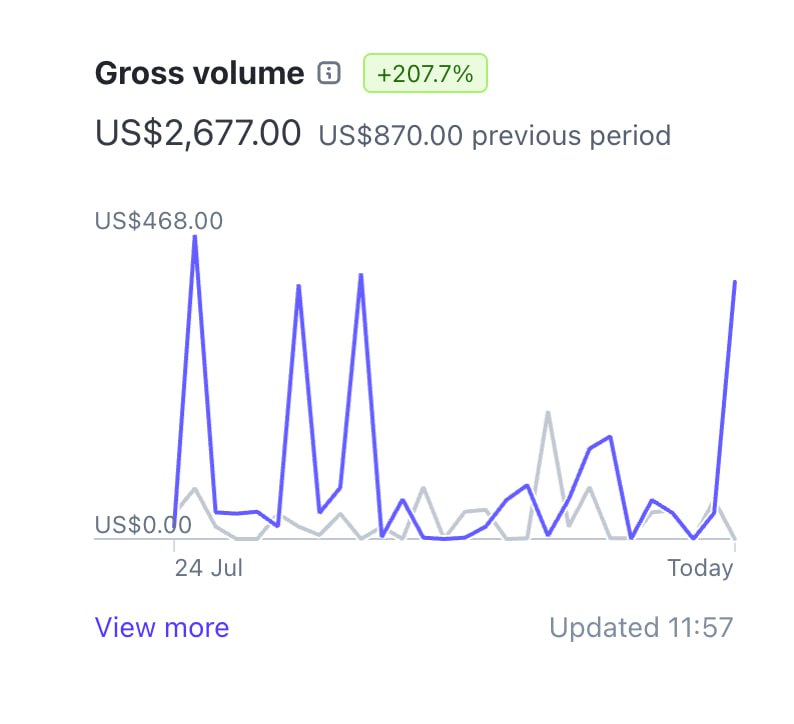794x724 pixels.
Task: Click the US$0.00 y-axis label
Action: [143, 525]
